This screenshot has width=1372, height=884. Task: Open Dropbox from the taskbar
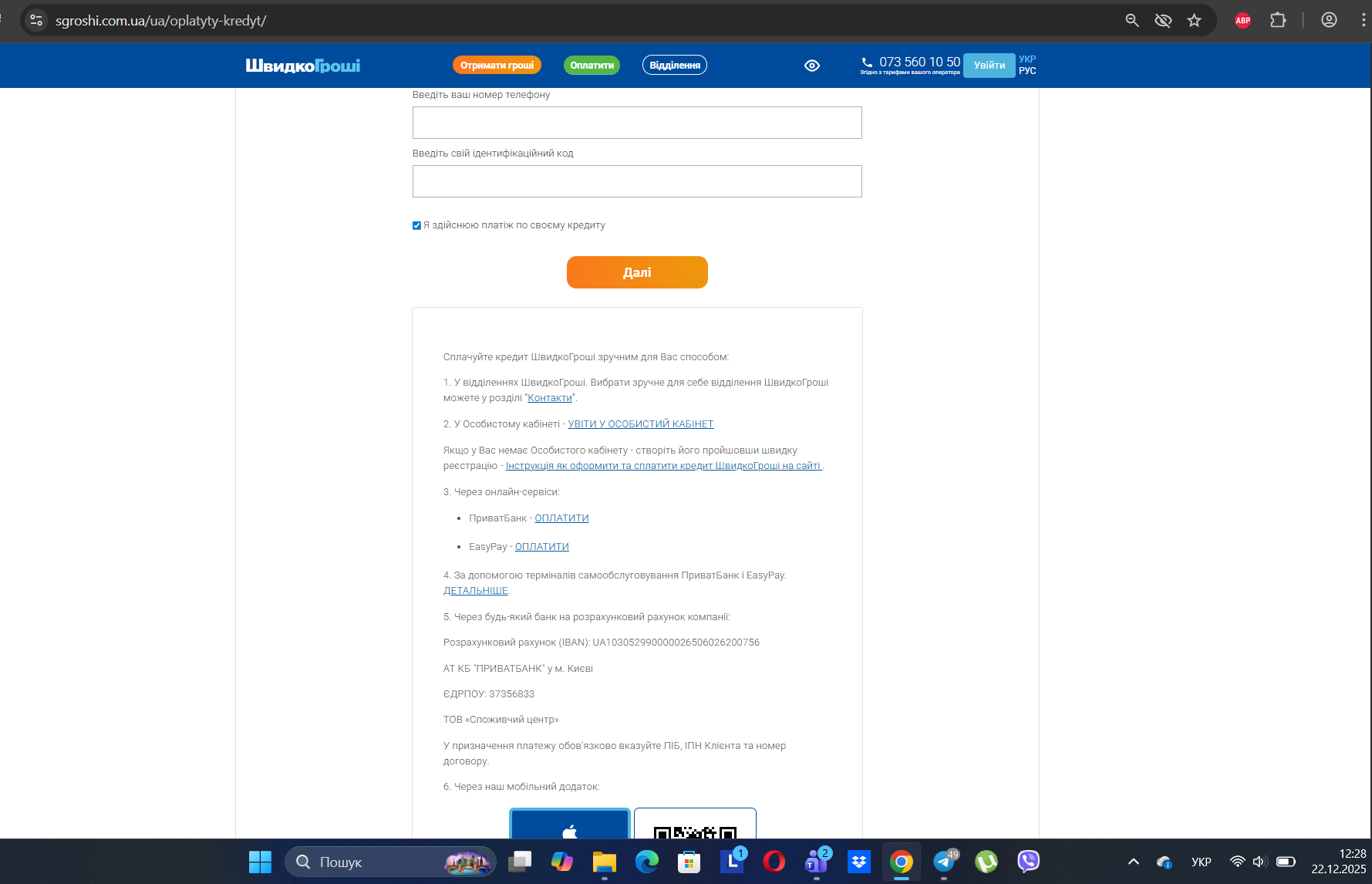click(x=859, y=862)
